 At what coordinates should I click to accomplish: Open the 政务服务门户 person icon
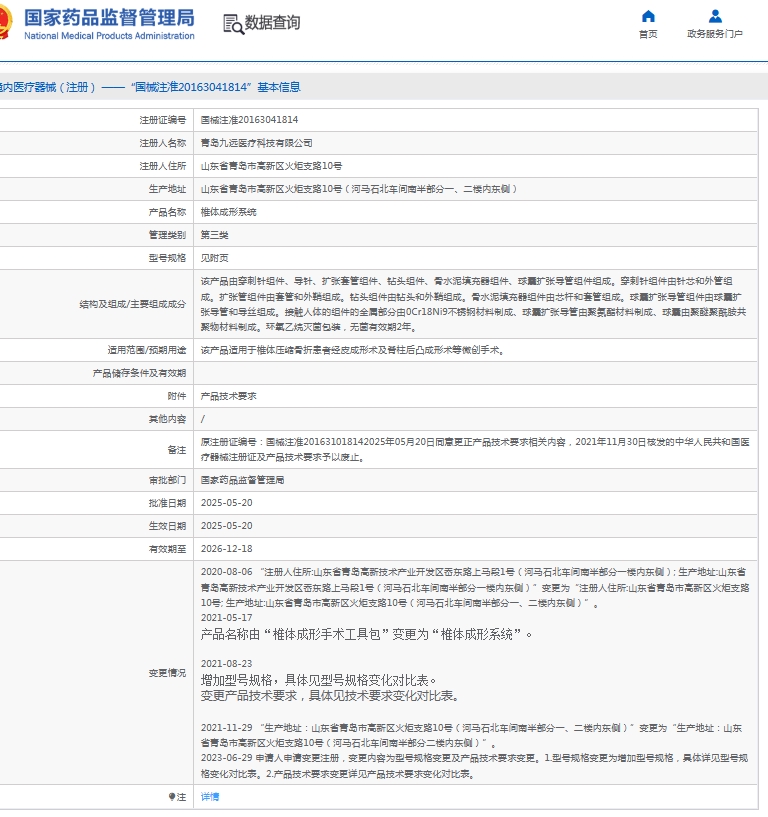715,16
